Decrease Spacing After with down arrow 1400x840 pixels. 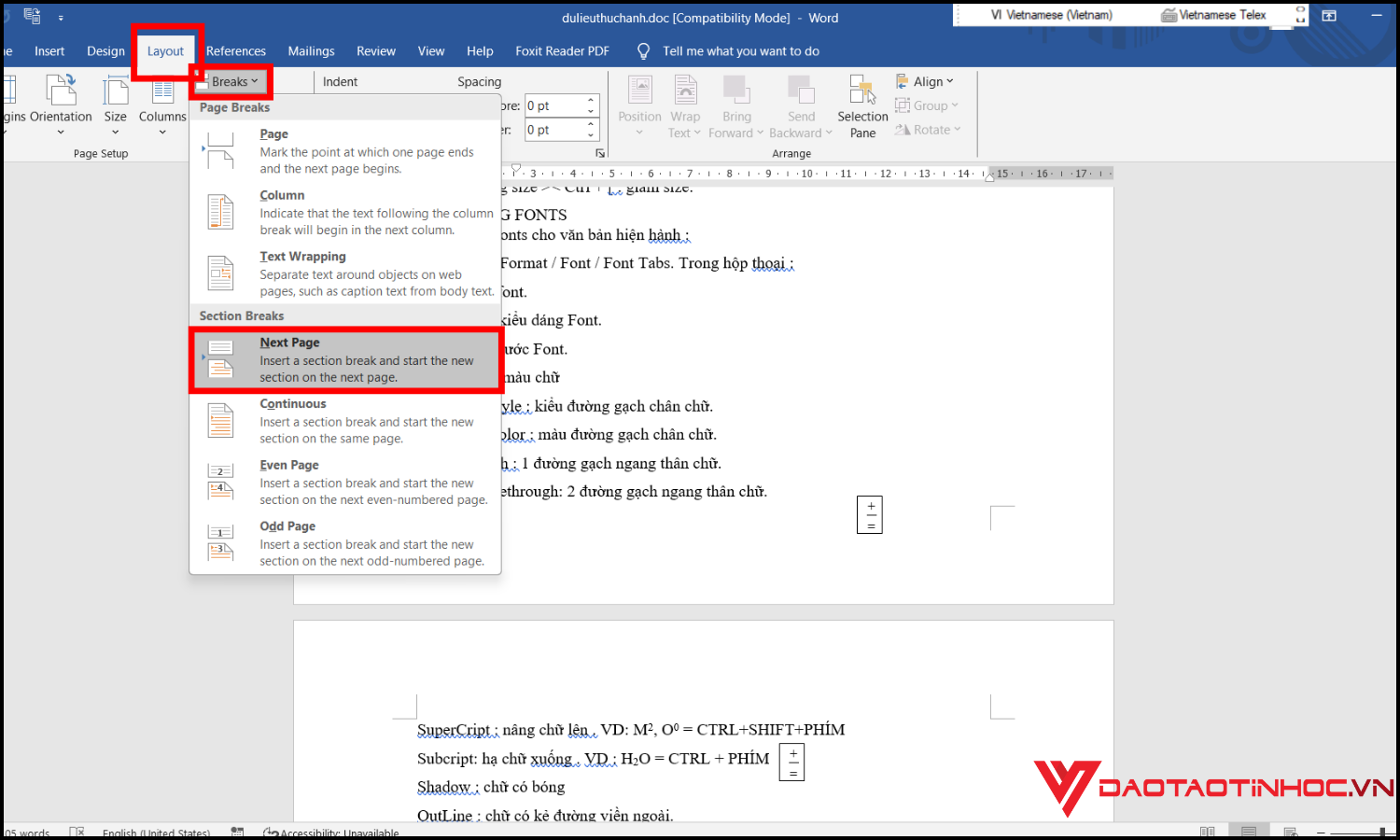coord(591,135)
